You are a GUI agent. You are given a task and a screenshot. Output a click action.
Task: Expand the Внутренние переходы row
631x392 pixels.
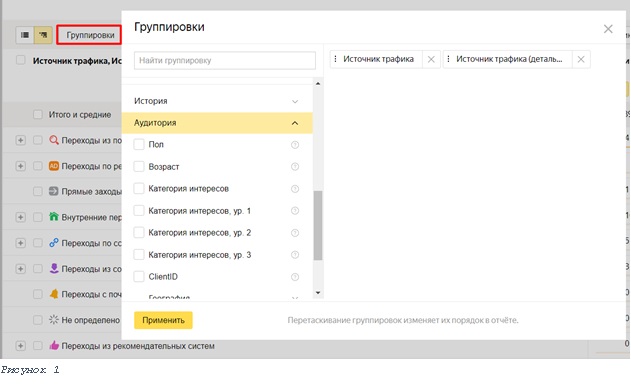21,217
